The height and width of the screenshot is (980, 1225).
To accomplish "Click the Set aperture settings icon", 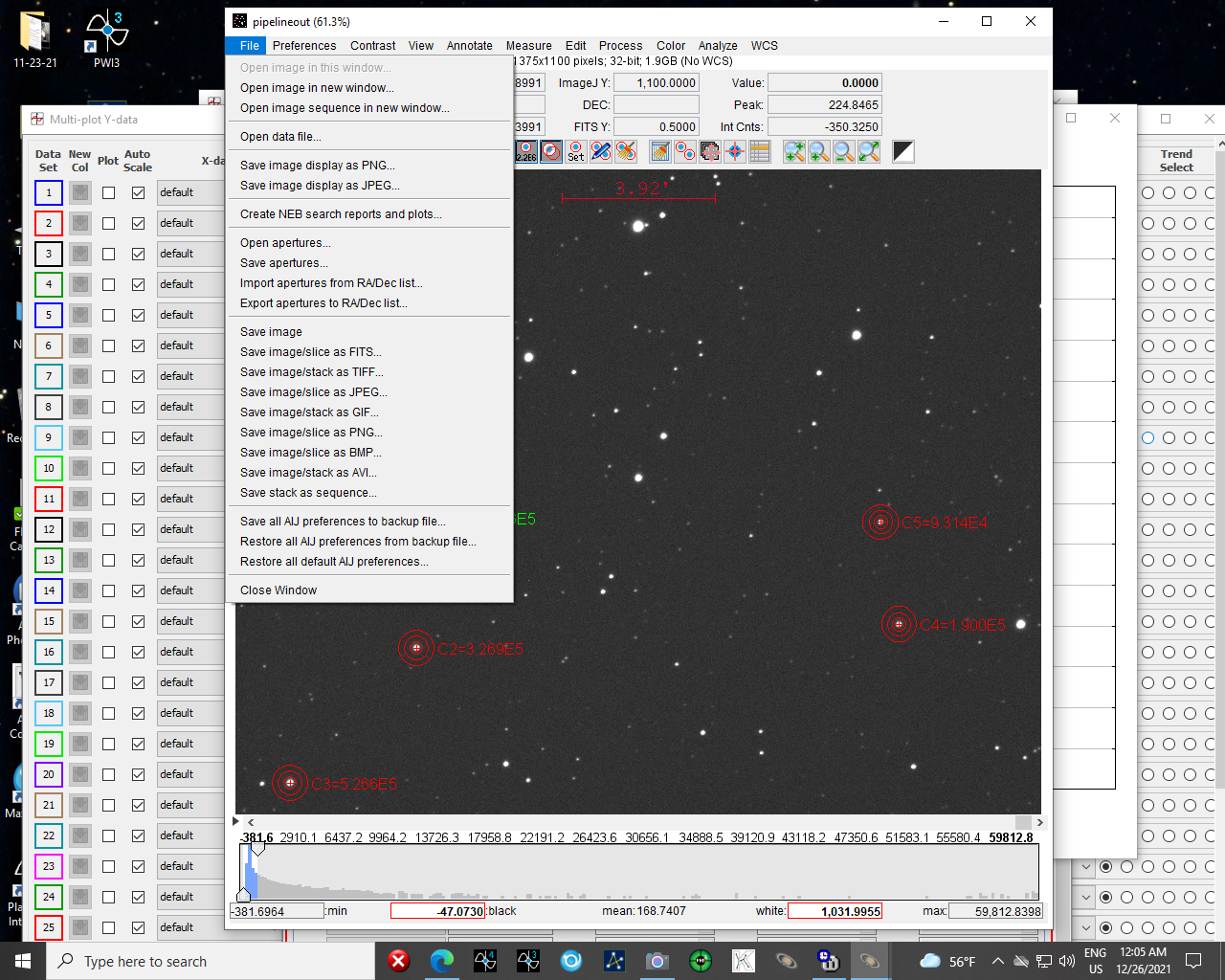I will pyautogui.click(x=575, y=151).
